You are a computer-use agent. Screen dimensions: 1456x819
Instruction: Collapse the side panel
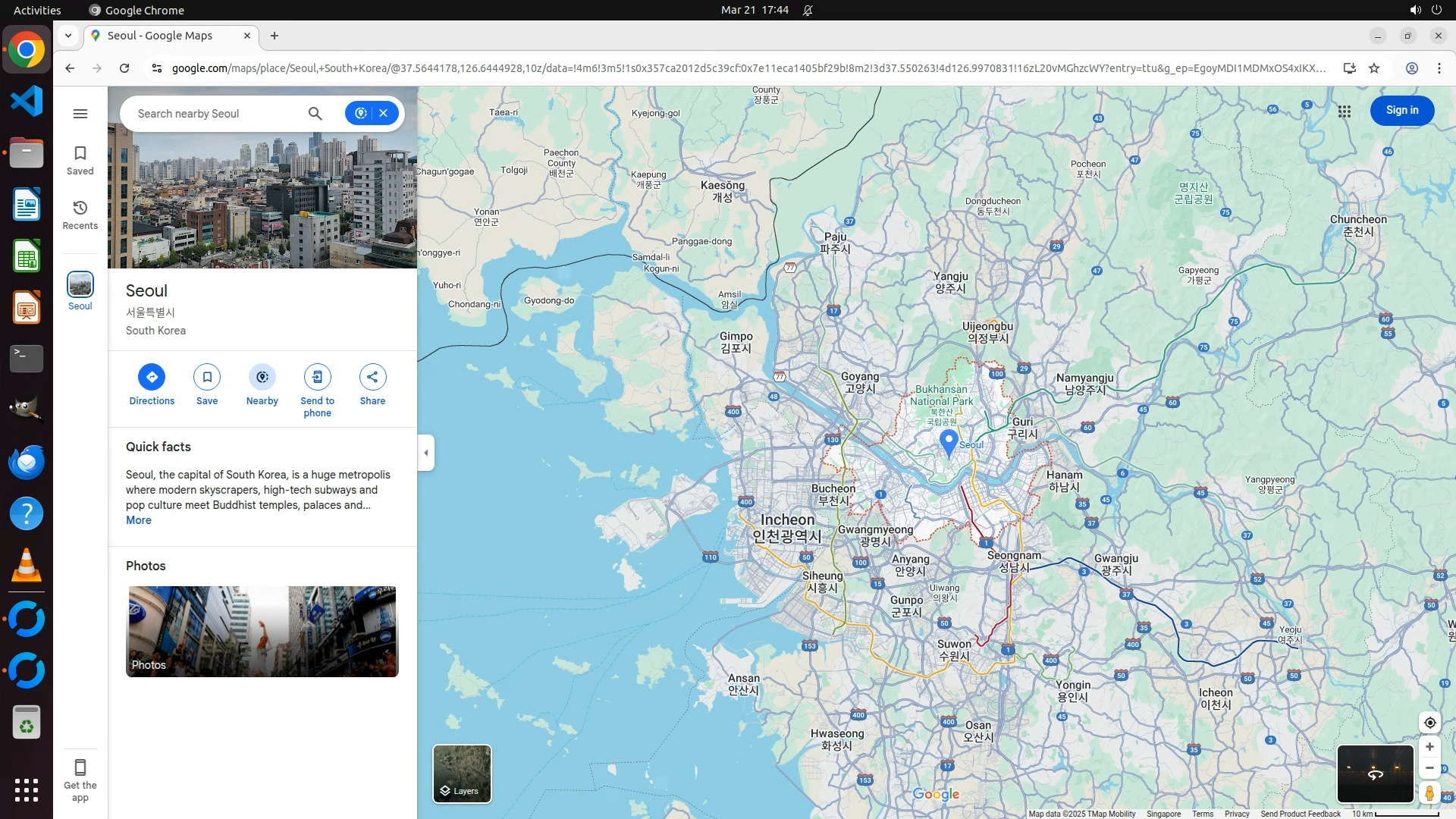(x=426, y=453)
